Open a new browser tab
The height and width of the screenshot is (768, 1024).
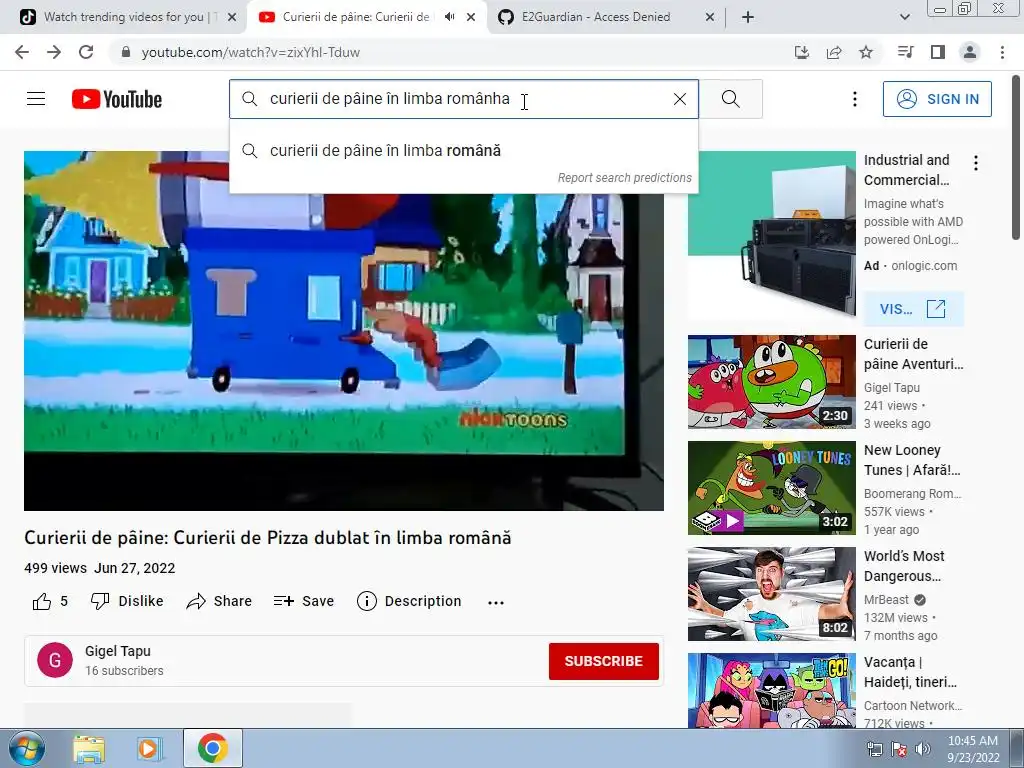point(748,18)
